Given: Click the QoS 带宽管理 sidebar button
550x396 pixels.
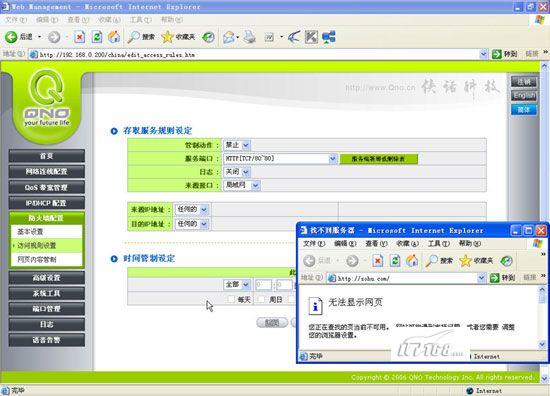Looking at the screenshot, I should (x=47, y=187).
